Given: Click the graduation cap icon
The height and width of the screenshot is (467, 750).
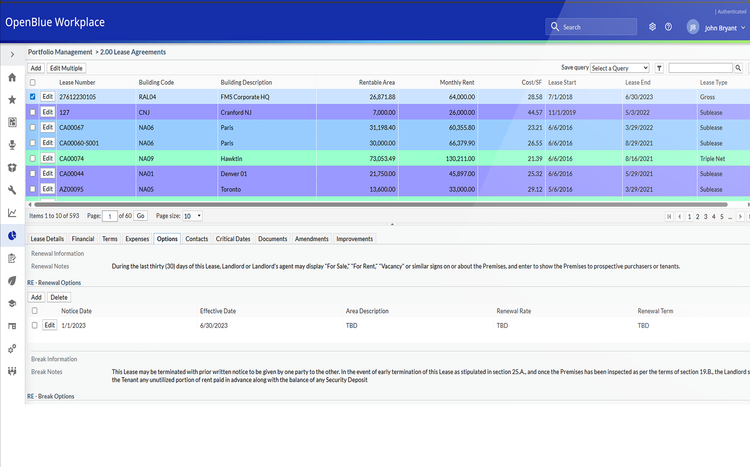Looking at the screenshot, I should (12, 303).
